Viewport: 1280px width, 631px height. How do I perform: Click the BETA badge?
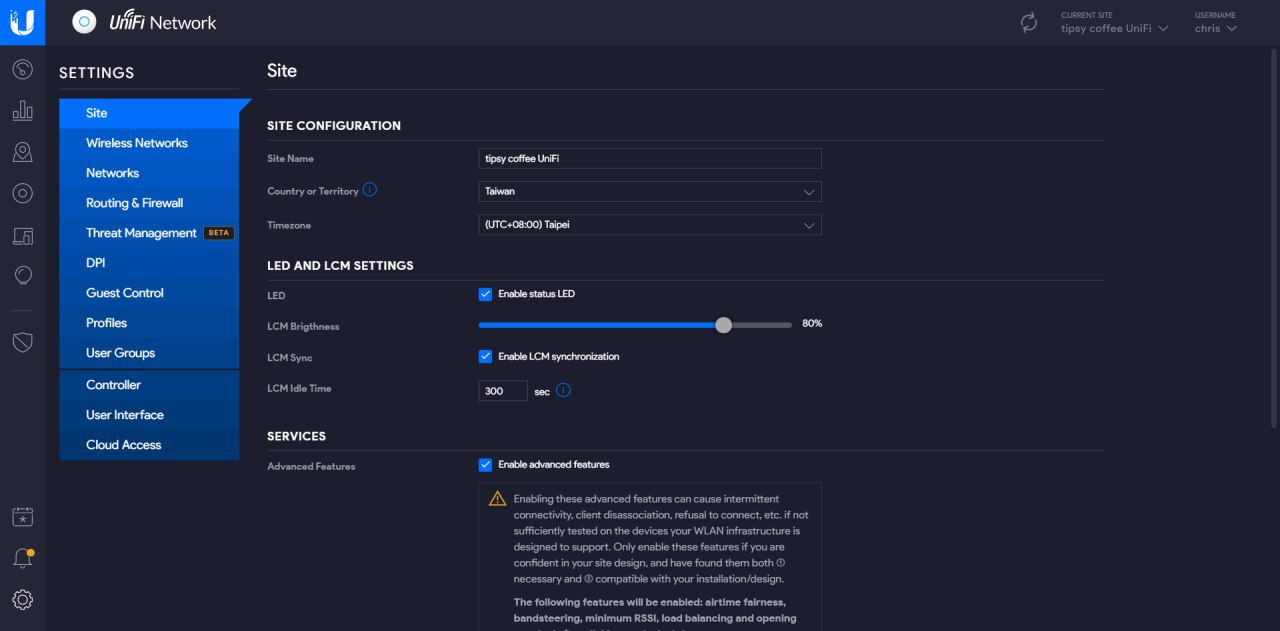coord(219,233)
